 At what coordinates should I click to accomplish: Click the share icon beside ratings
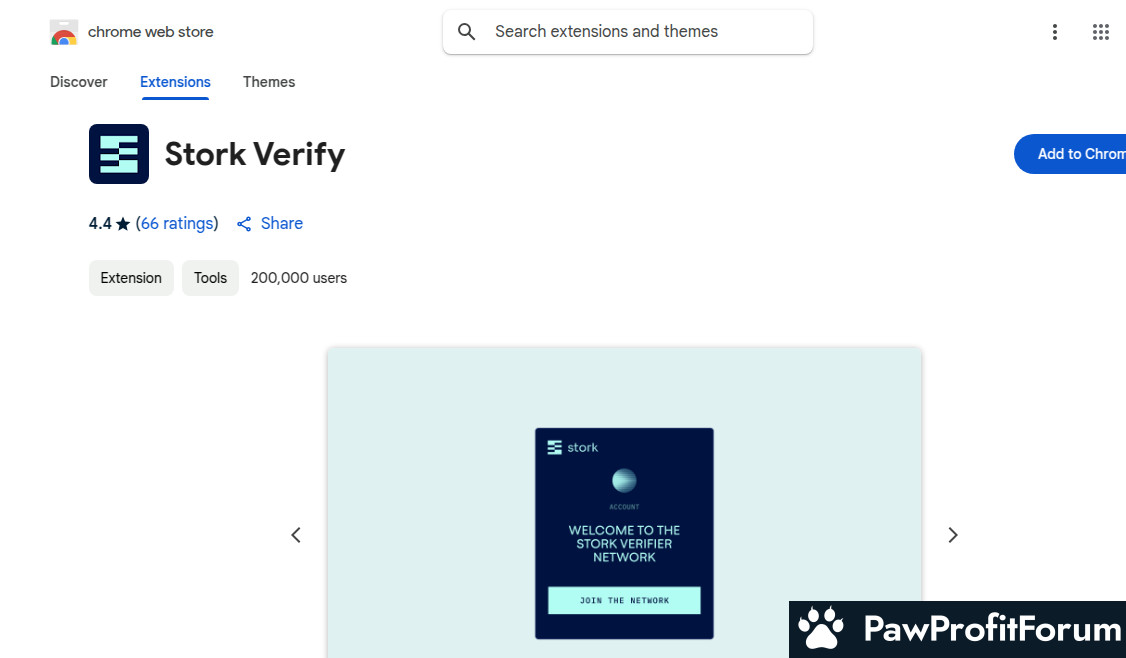pyautogui.click(x=244, y=224)
